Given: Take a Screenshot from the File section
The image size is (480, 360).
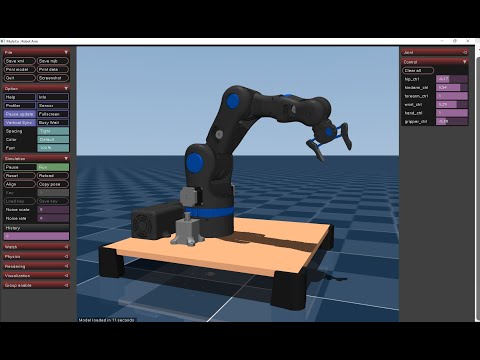Looking at the screenshot, I should click(x=53, y=78).
